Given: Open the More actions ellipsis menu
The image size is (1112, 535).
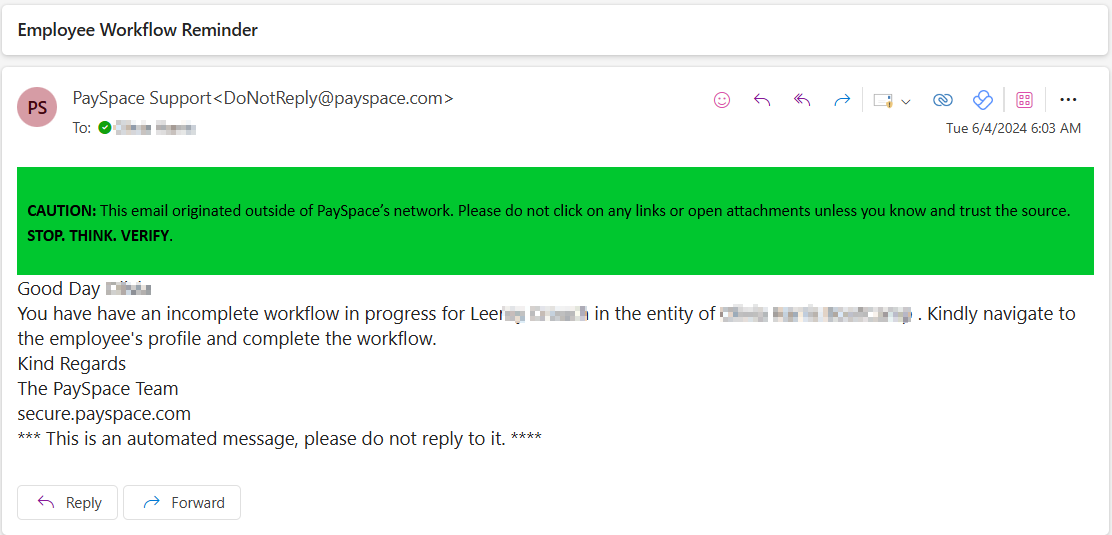Looking at the screenshot, I should coord(1068,100).
